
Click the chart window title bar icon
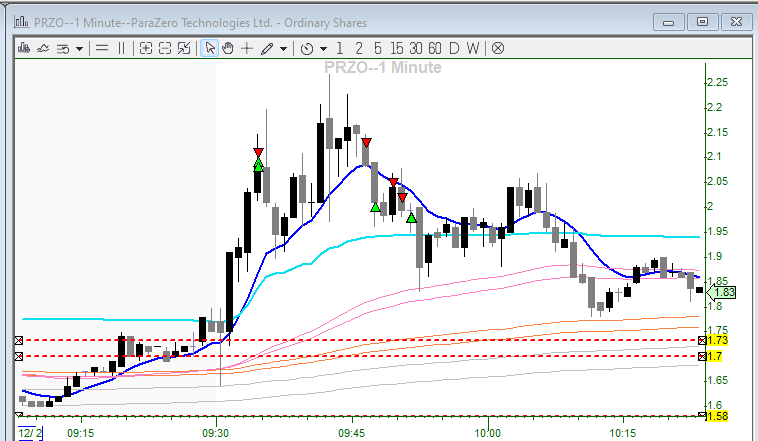click(21, 22)
